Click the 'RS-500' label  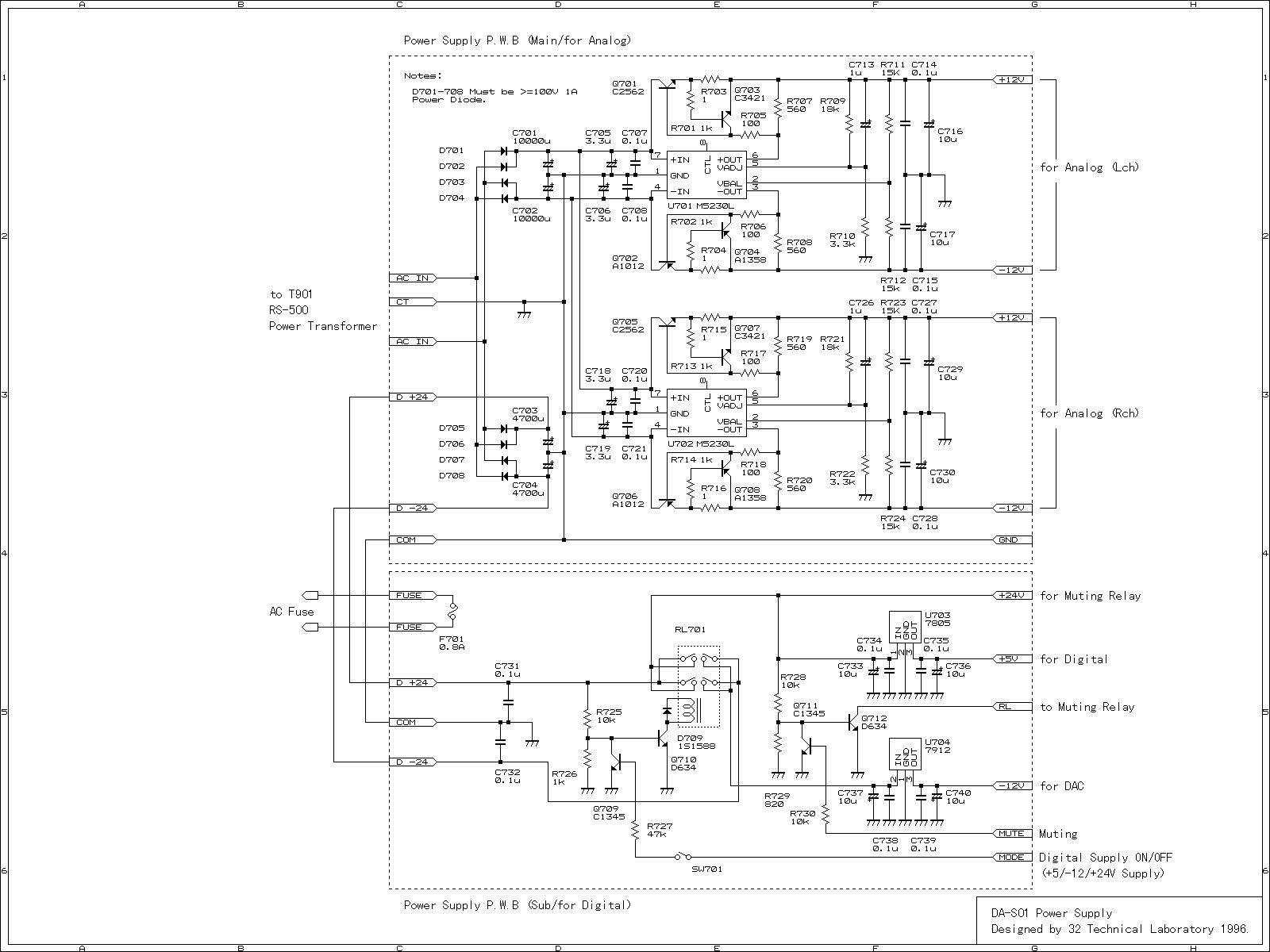[x=288, y=310]
